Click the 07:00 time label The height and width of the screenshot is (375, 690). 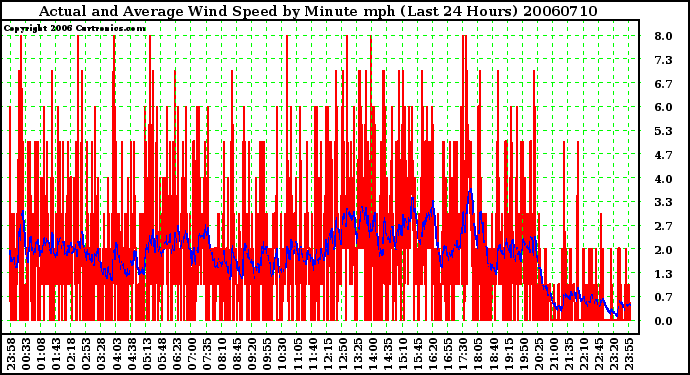[192, 354]
